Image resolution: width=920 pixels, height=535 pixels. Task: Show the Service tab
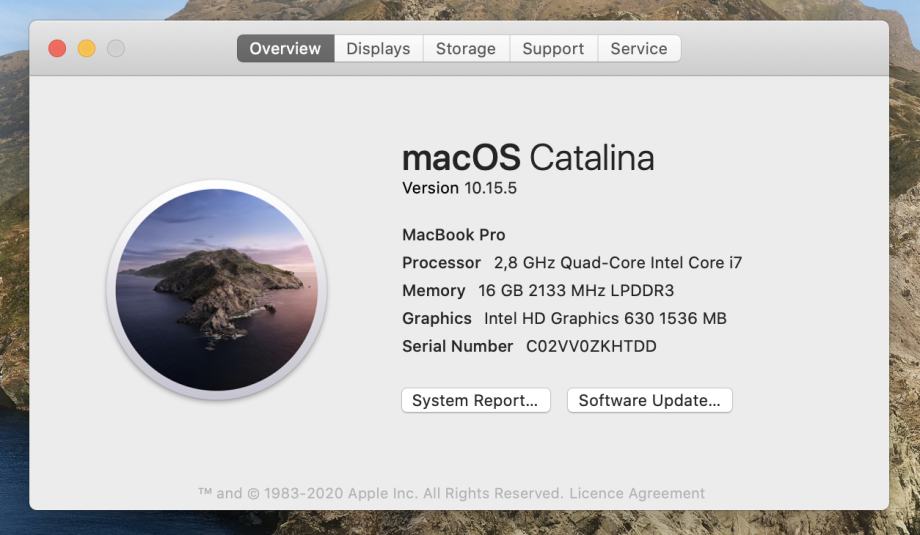638,49
